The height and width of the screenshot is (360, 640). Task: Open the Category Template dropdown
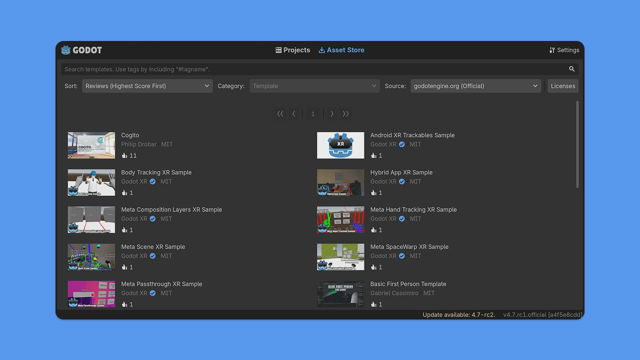[314, 86]
